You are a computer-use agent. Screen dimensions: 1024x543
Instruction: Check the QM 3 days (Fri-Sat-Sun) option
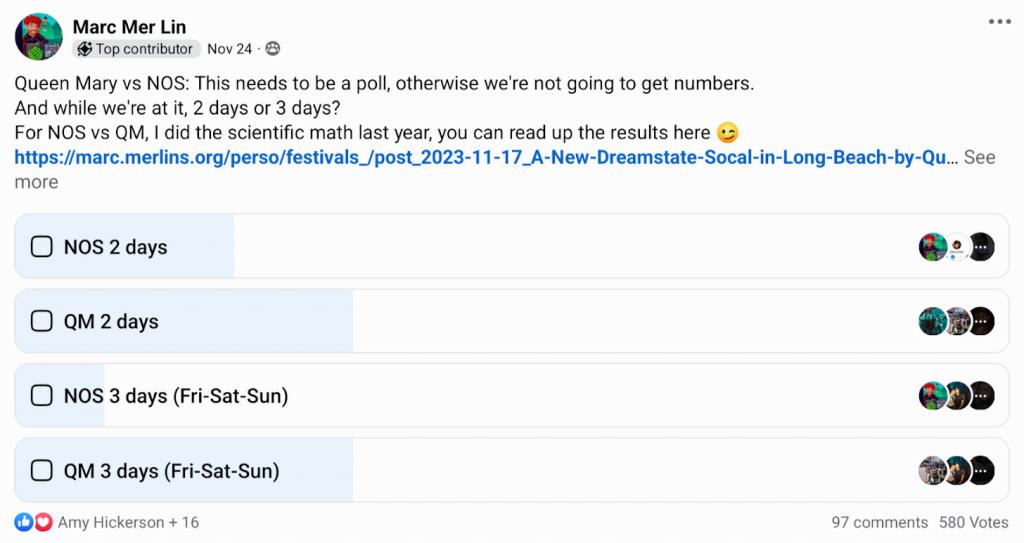click(42, 470)
